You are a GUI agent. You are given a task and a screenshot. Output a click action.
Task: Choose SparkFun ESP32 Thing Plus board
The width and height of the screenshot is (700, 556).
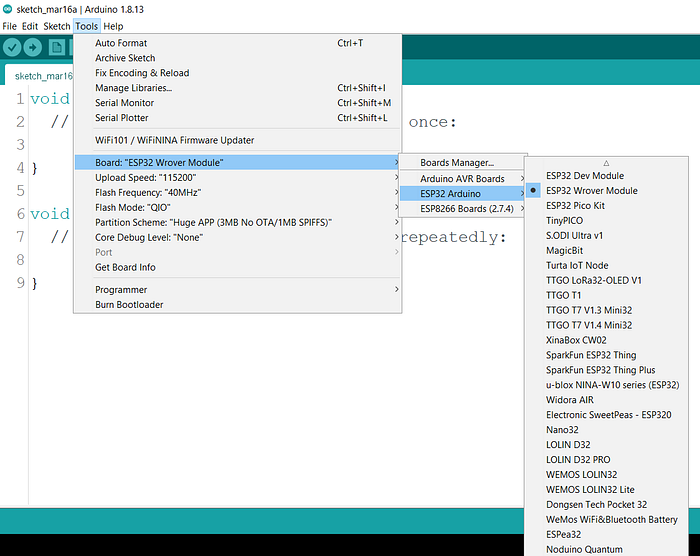tap(606, 370)
